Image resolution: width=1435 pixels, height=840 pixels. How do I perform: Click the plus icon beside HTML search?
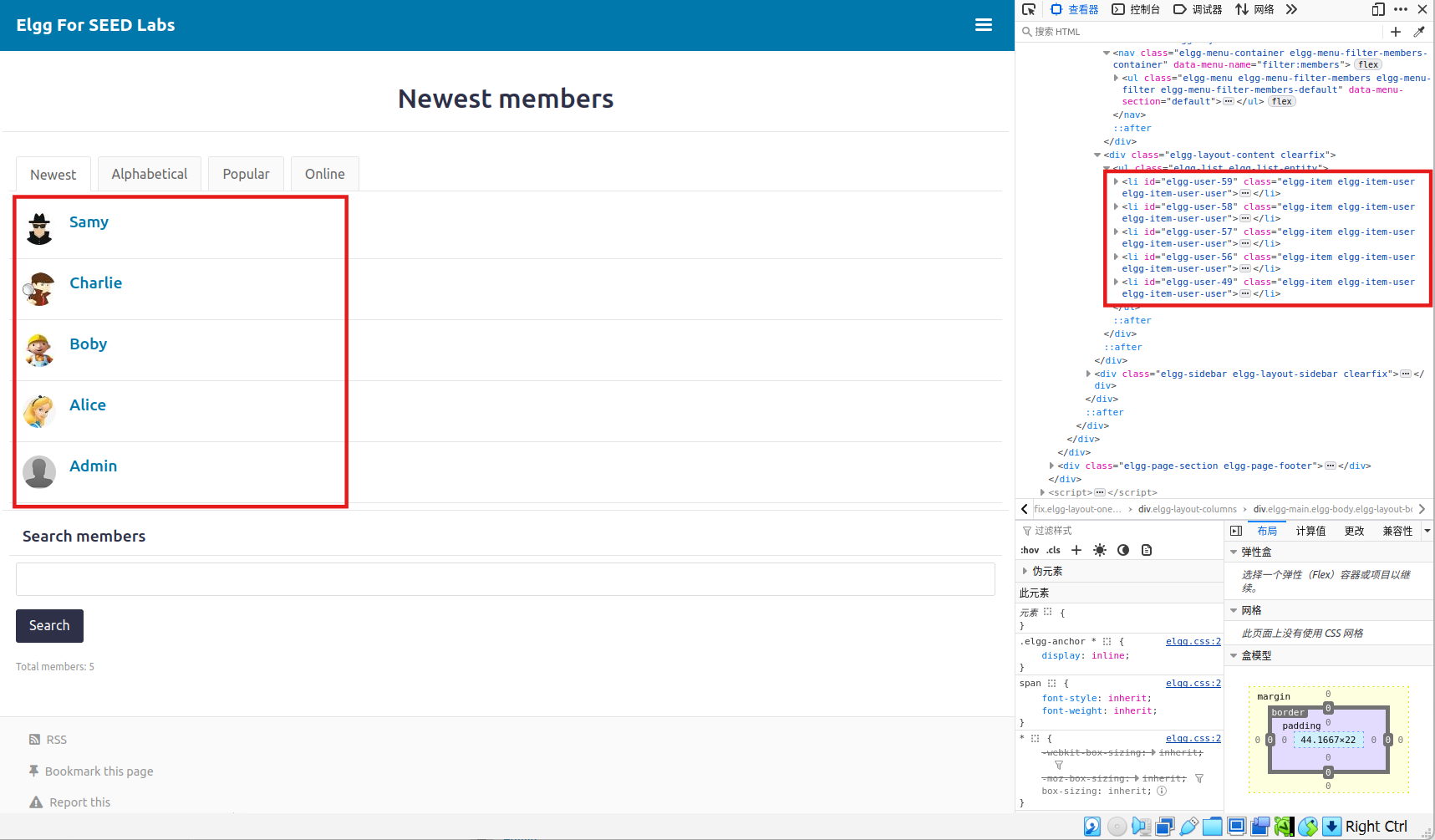point(1396,32)
